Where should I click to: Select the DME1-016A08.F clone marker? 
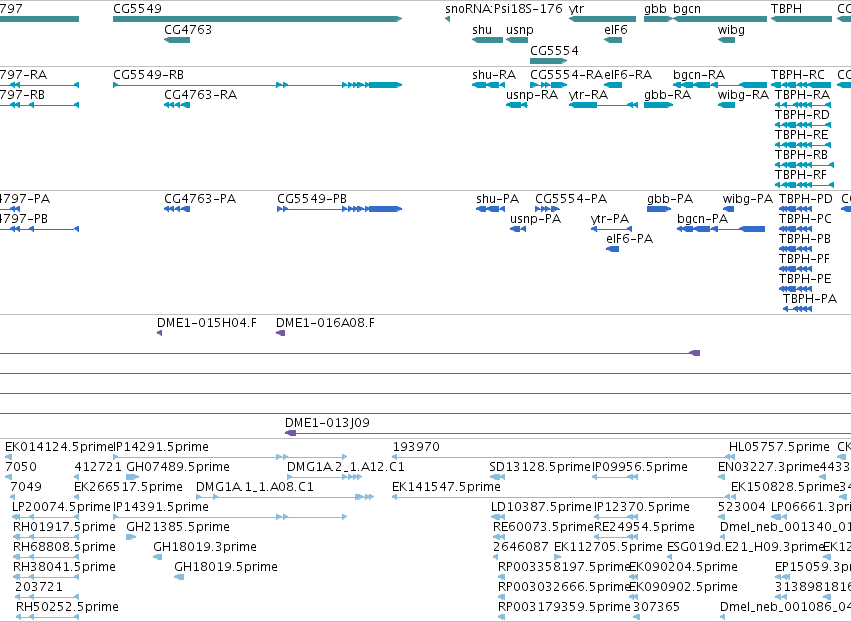281,333
